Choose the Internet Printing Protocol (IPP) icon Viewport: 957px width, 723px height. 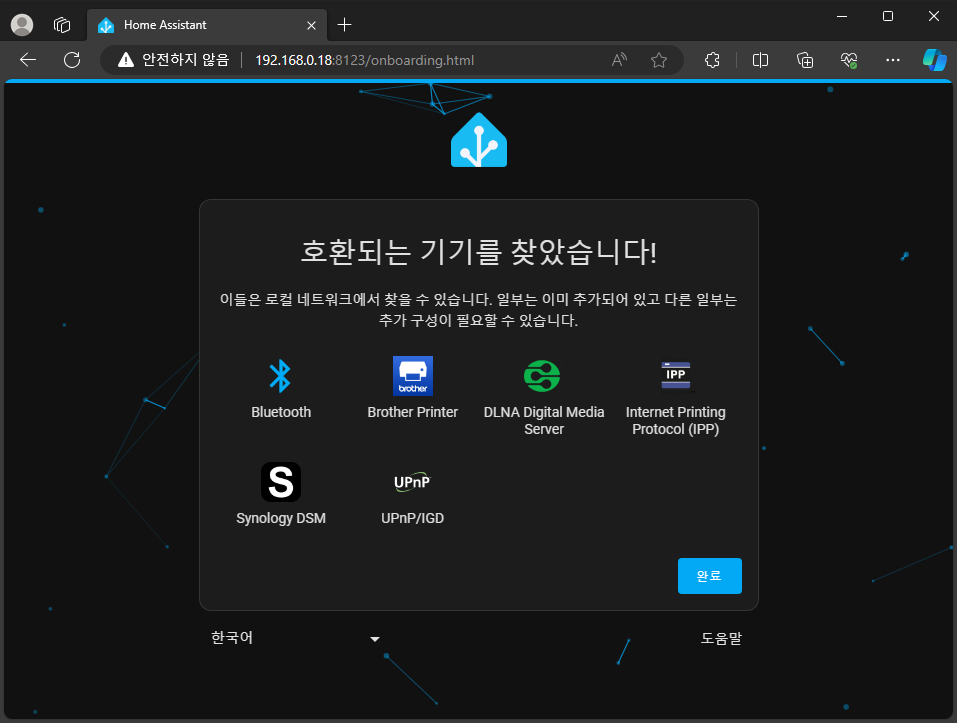676,375
